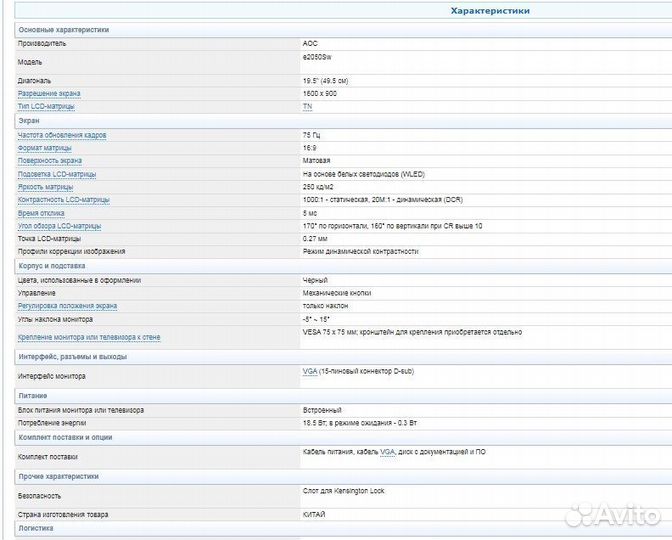672x540 pixels.
Task: Click the 'Характеристики' table heading
Action: (x=490, y=11)
